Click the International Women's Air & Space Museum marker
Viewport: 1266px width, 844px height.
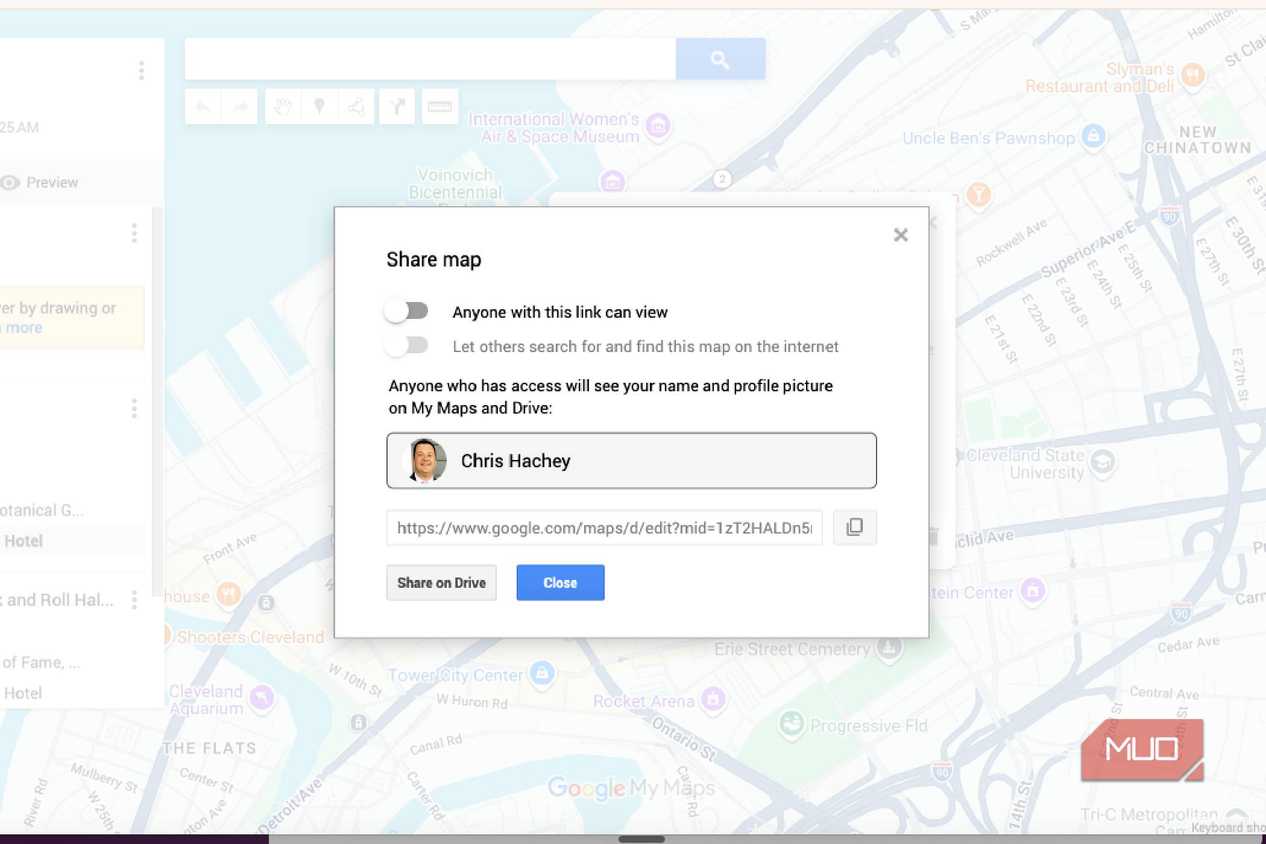point(658,126)
